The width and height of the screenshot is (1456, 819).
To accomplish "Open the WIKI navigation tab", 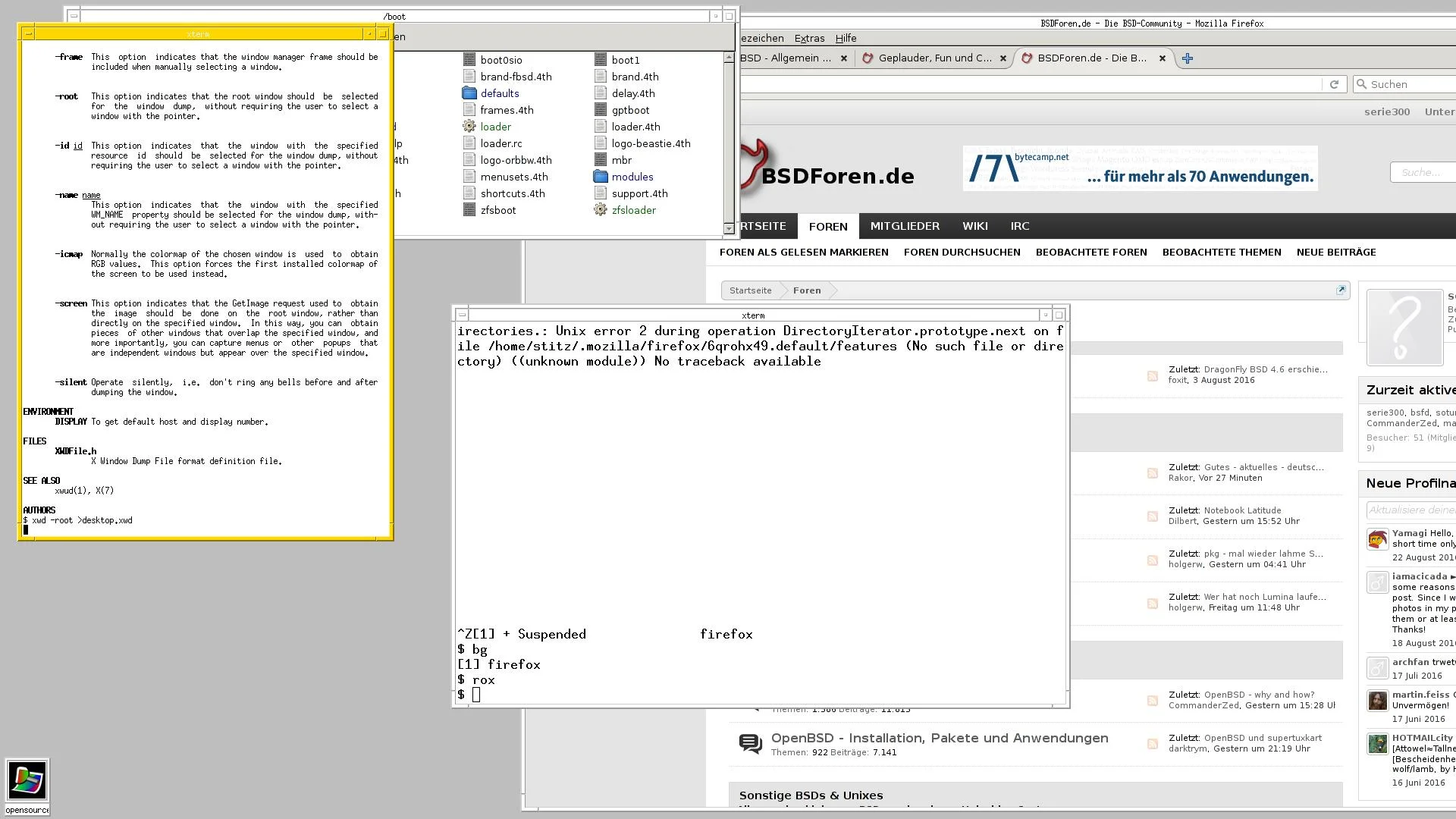I will (974, 226).
